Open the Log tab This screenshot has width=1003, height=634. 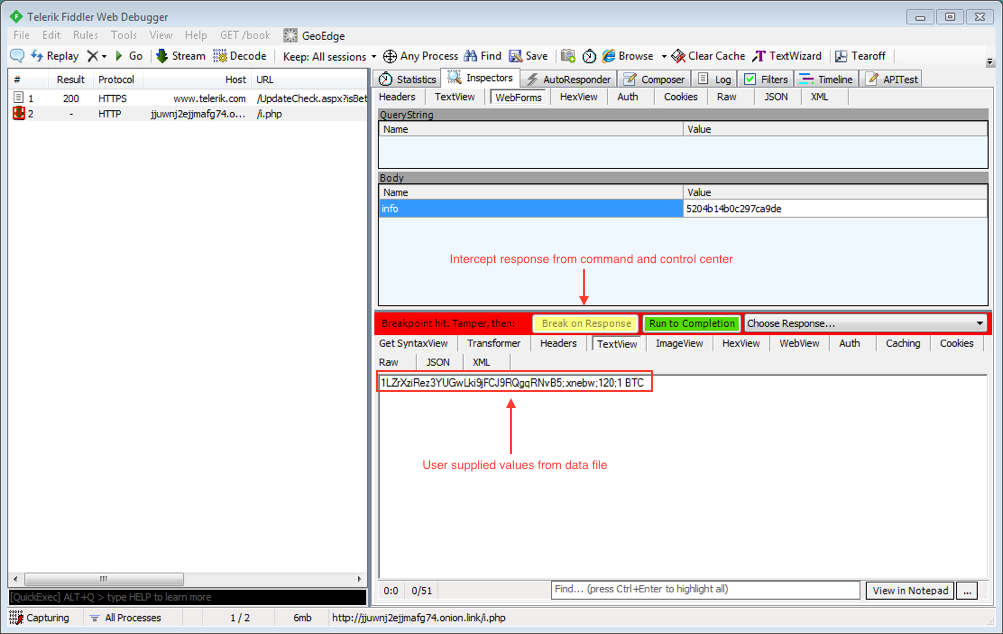715,79
